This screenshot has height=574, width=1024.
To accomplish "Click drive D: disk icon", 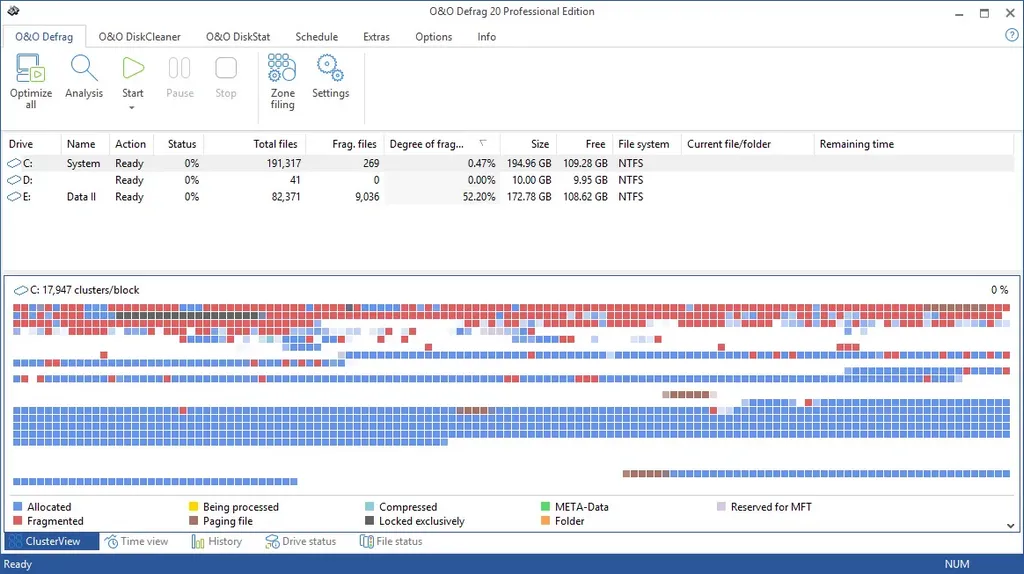I will click(14, 180).
